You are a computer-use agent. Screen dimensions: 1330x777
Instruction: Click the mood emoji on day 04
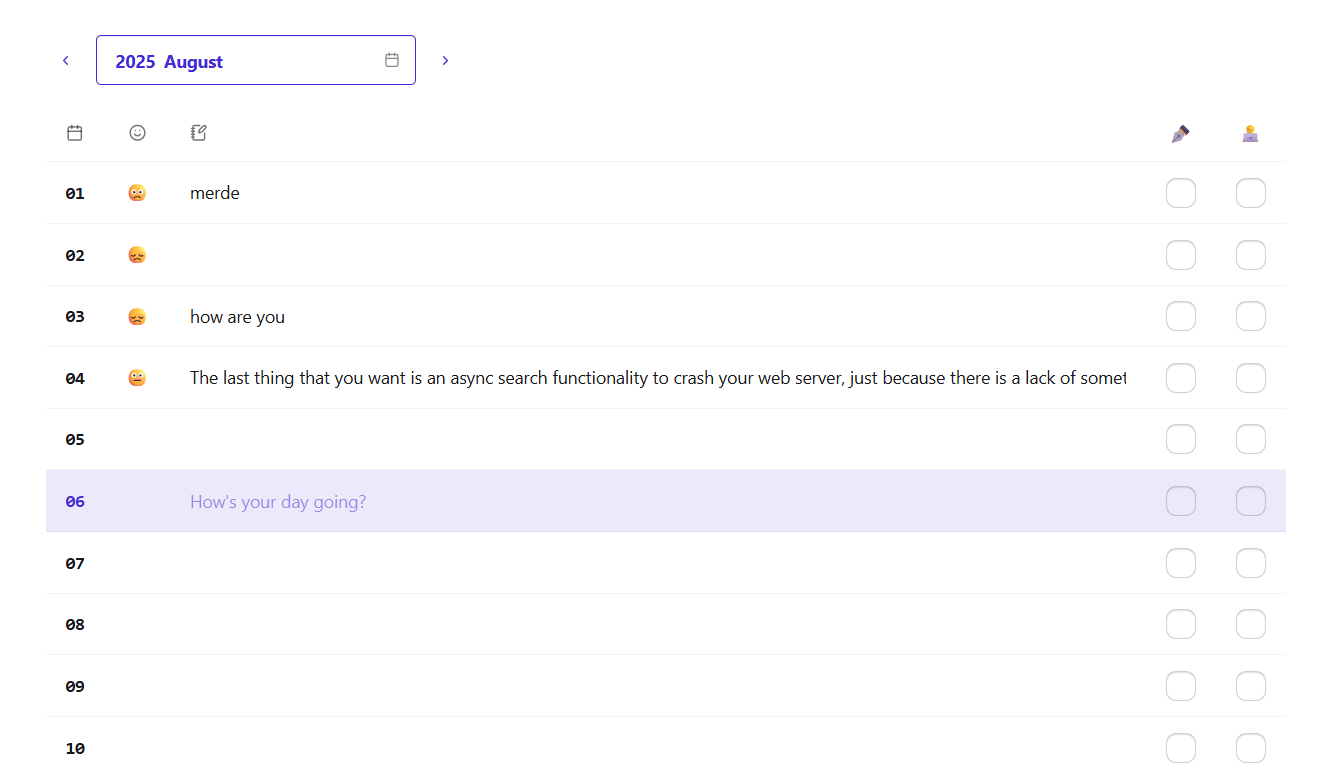(137, 378)
